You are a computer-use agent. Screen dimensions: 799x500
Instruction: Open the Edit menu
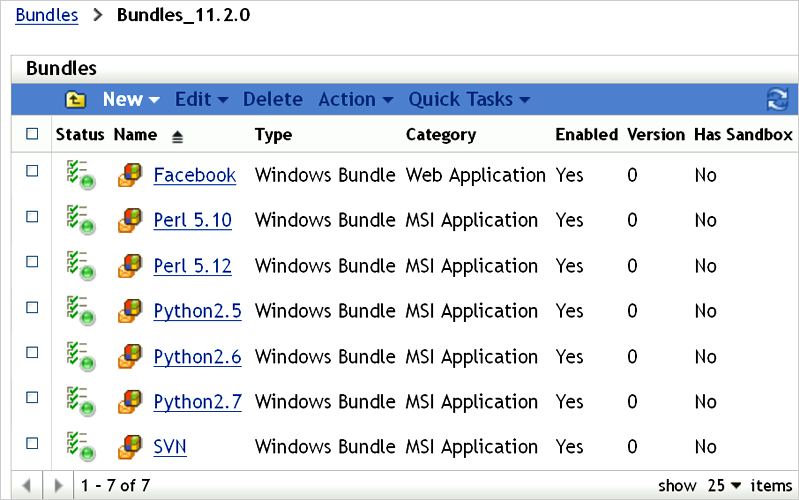(201, 99)
